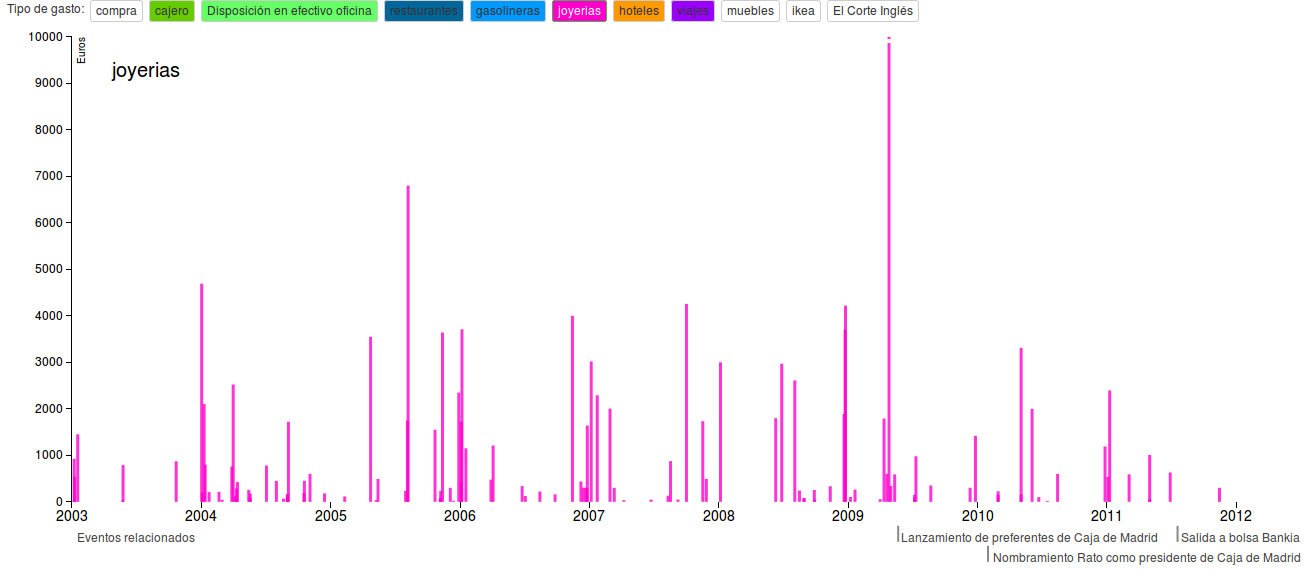The width and height of the screenshot is (1308, 571).
Task: Select 'Disposición en efectivo oficina' filter
Action: (x=289, y=11)
